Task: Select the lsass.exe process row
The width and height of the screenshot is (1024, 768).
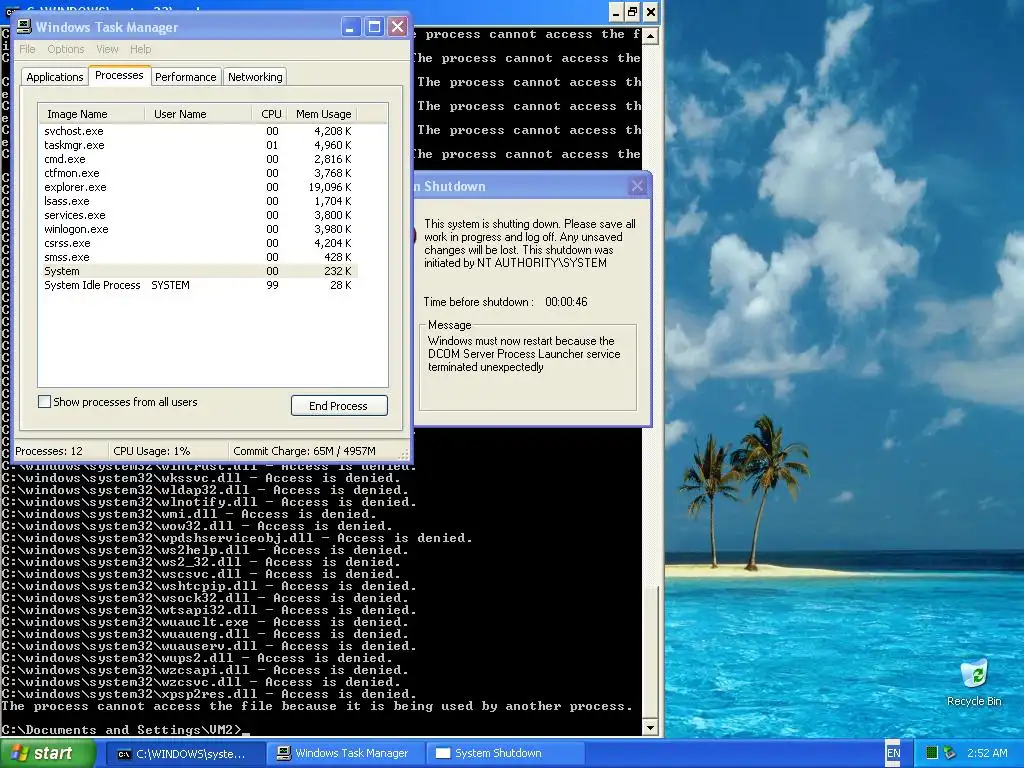Action: tap(198, 201)
